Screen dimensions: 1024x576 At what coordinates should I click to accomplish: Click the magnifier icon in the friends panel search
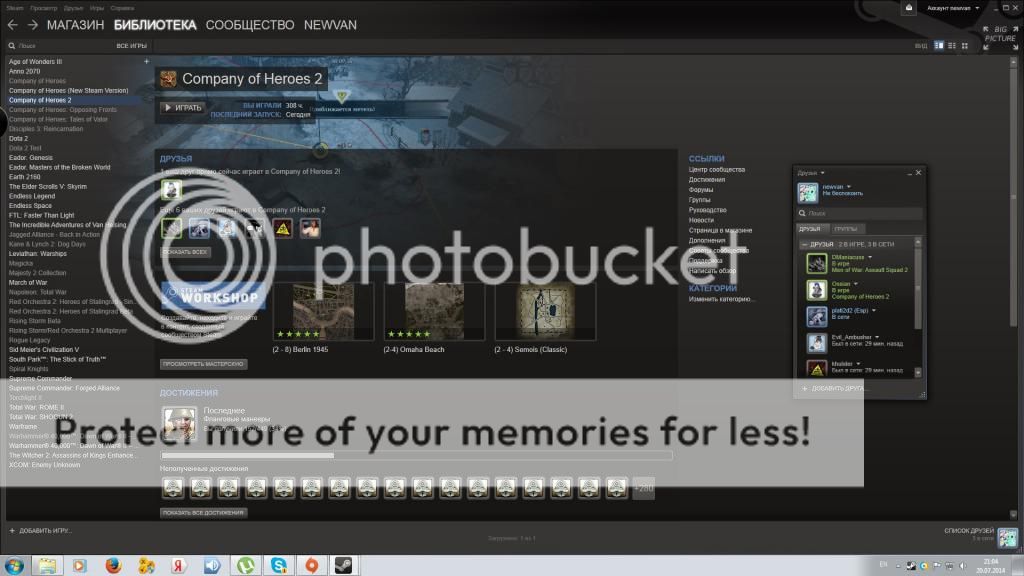pyautogui.click(x=802, y=214)
